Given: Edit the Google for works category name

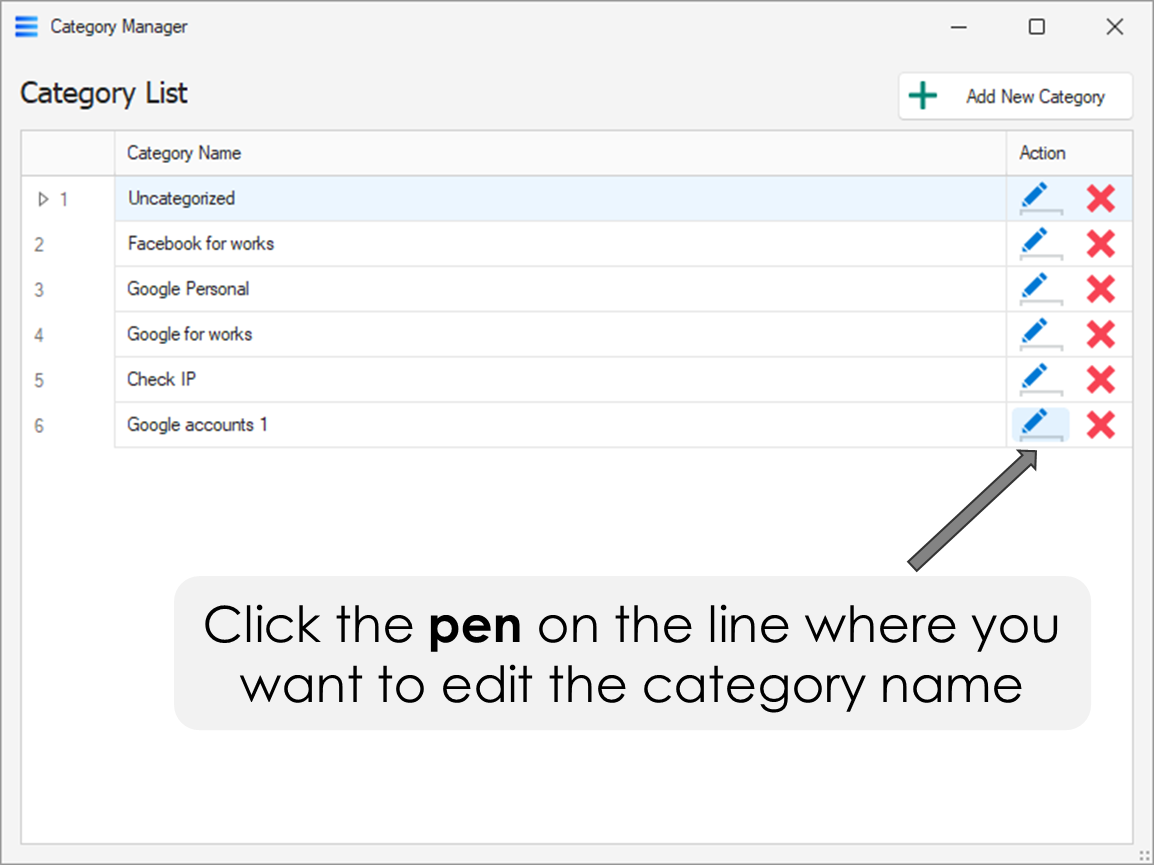Looking at the screenshot, I should coord(1039,334).
